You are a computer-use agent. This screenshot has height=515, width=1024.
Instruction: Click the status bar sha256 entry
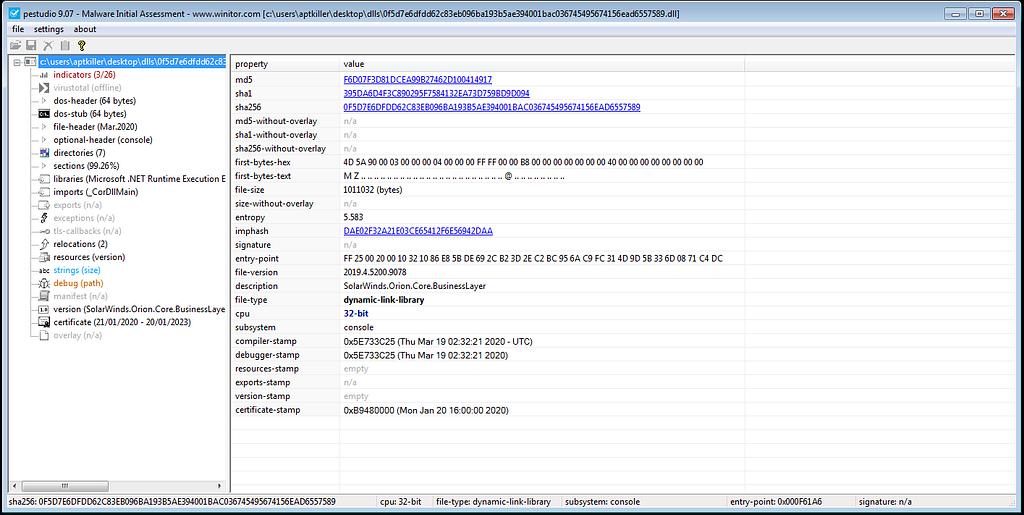pos(172,502)
